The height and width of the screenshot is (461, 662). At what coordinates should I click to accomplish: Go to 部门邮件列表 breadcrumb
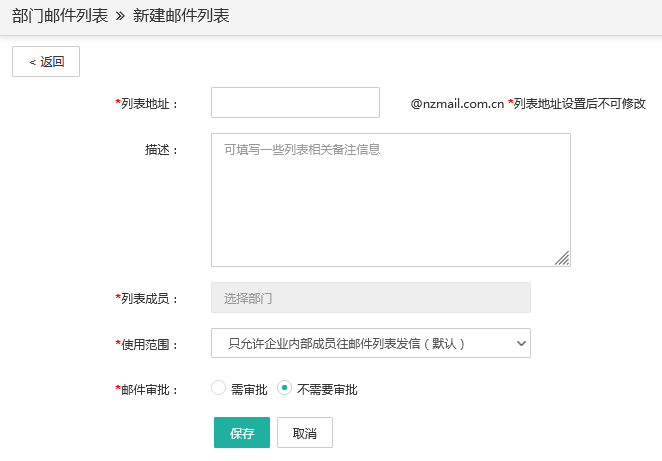point(60,16)
